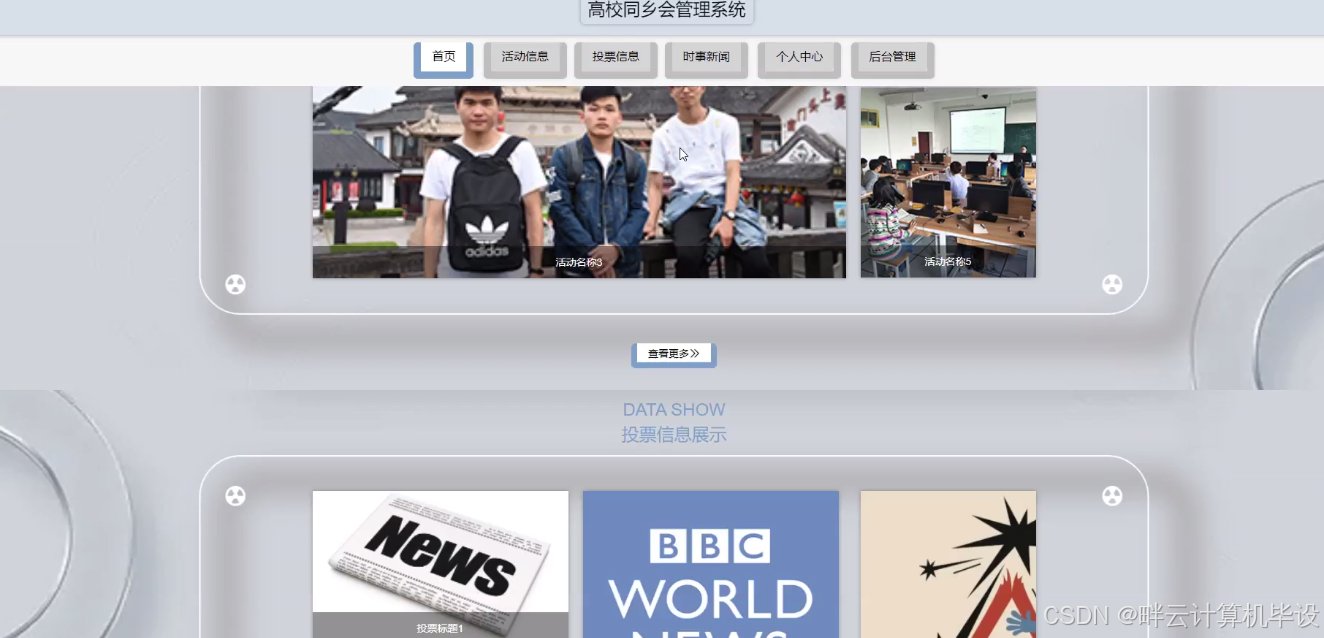Click the DATA SHOW heading text
The height and width of the screenshot is (638, 1324).
674,410
